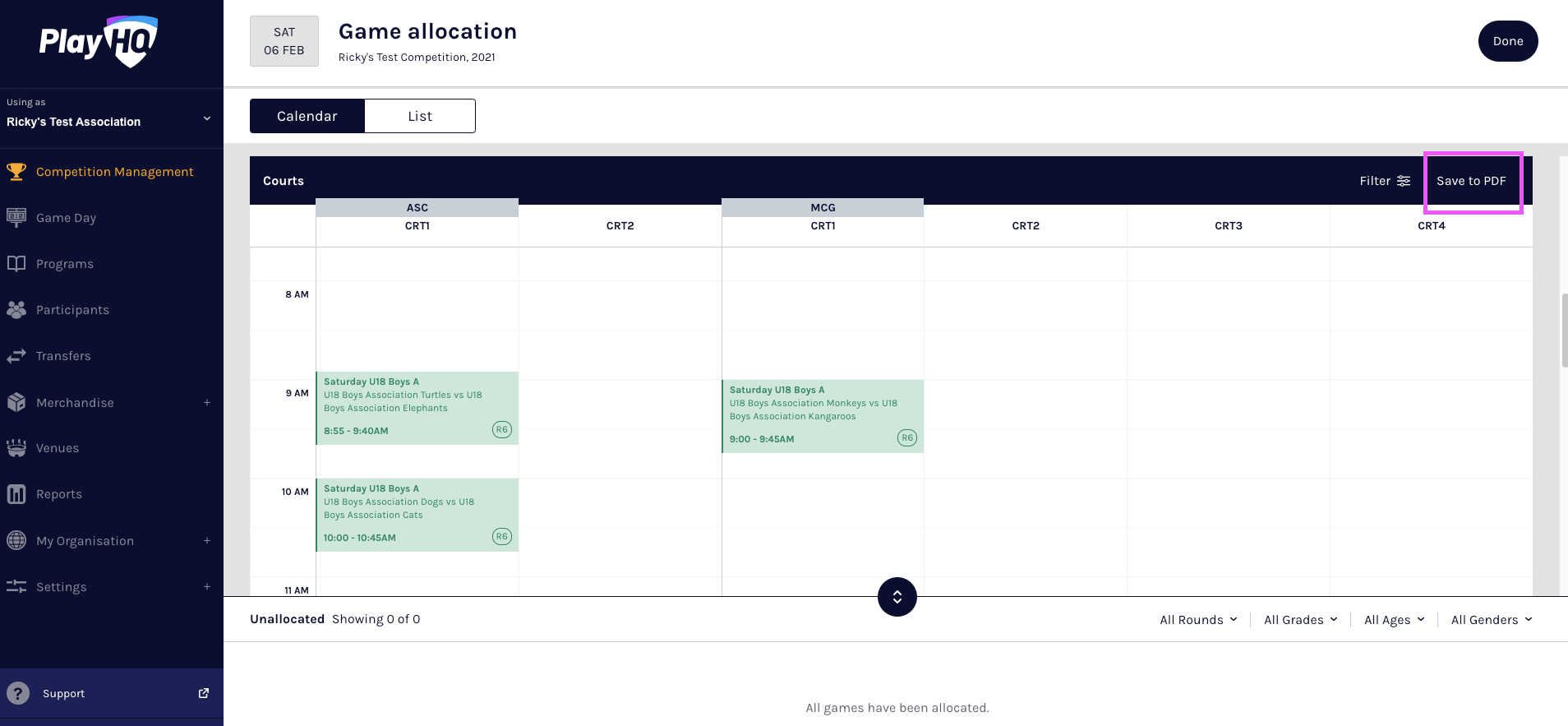Image resolution: width=1568 pixels, height=726 pixels.
Task: Switch to Calendar view
Action: [307, 116]
